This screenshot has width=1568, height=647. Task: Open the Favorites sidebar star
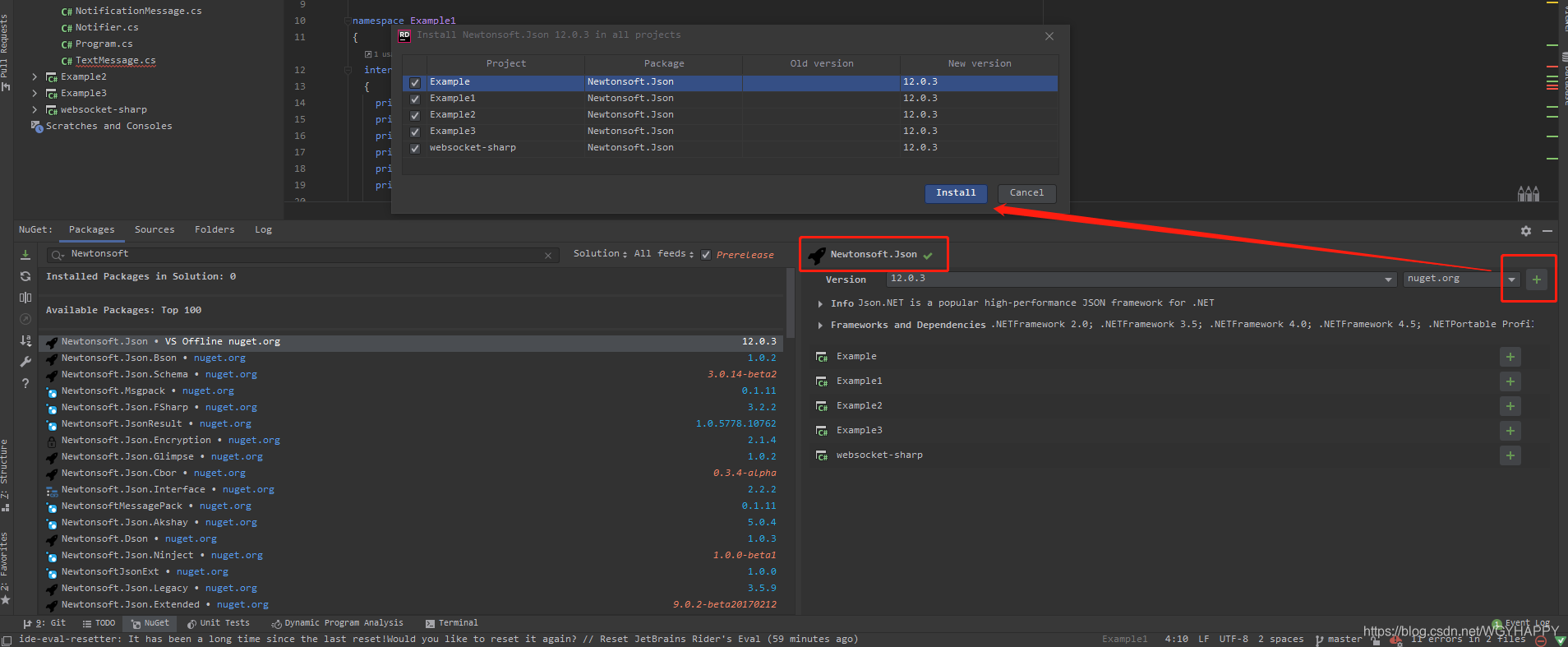coord(6,600)
